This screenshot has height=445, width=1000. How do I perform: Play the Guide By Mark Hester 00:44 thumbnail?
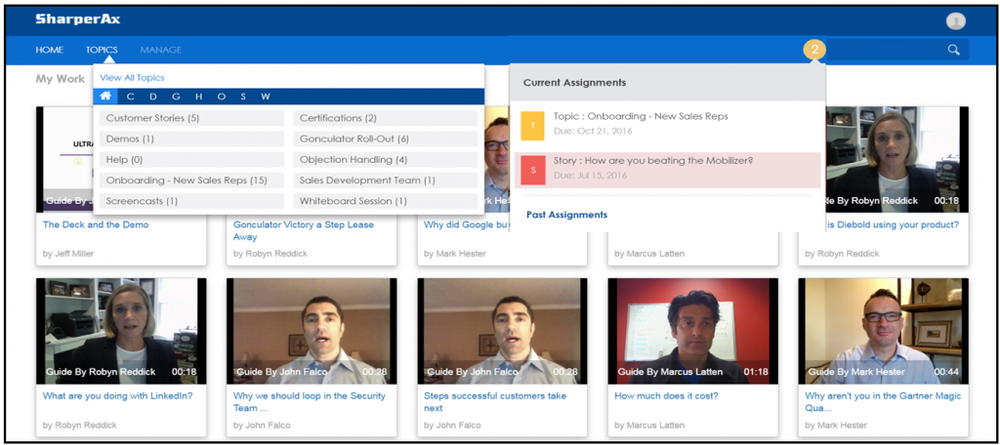pos(883,331)
